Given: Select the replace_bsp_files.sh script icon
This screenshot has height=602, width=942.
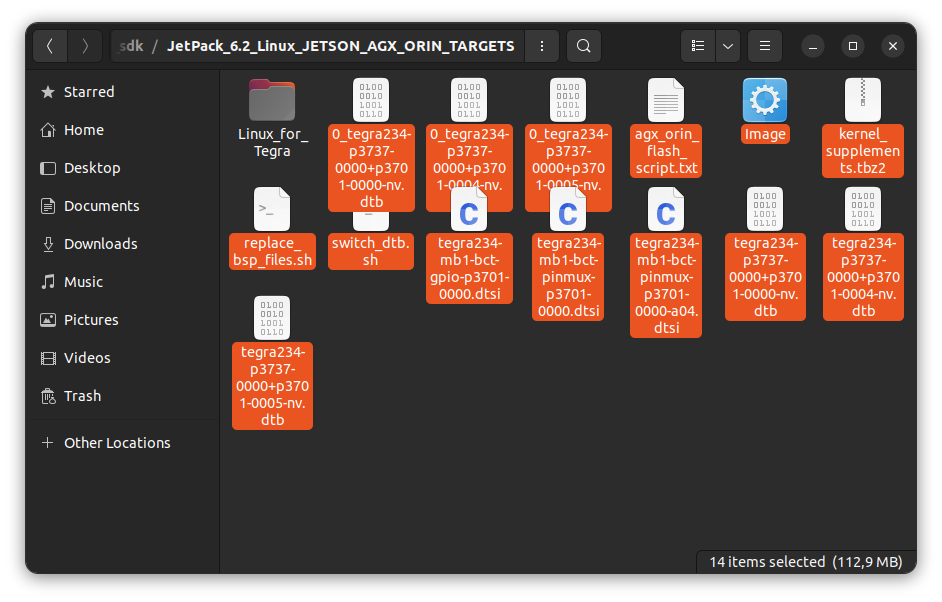Looking at the screenshot, I should pyautogui.click(x=272, y=209).
